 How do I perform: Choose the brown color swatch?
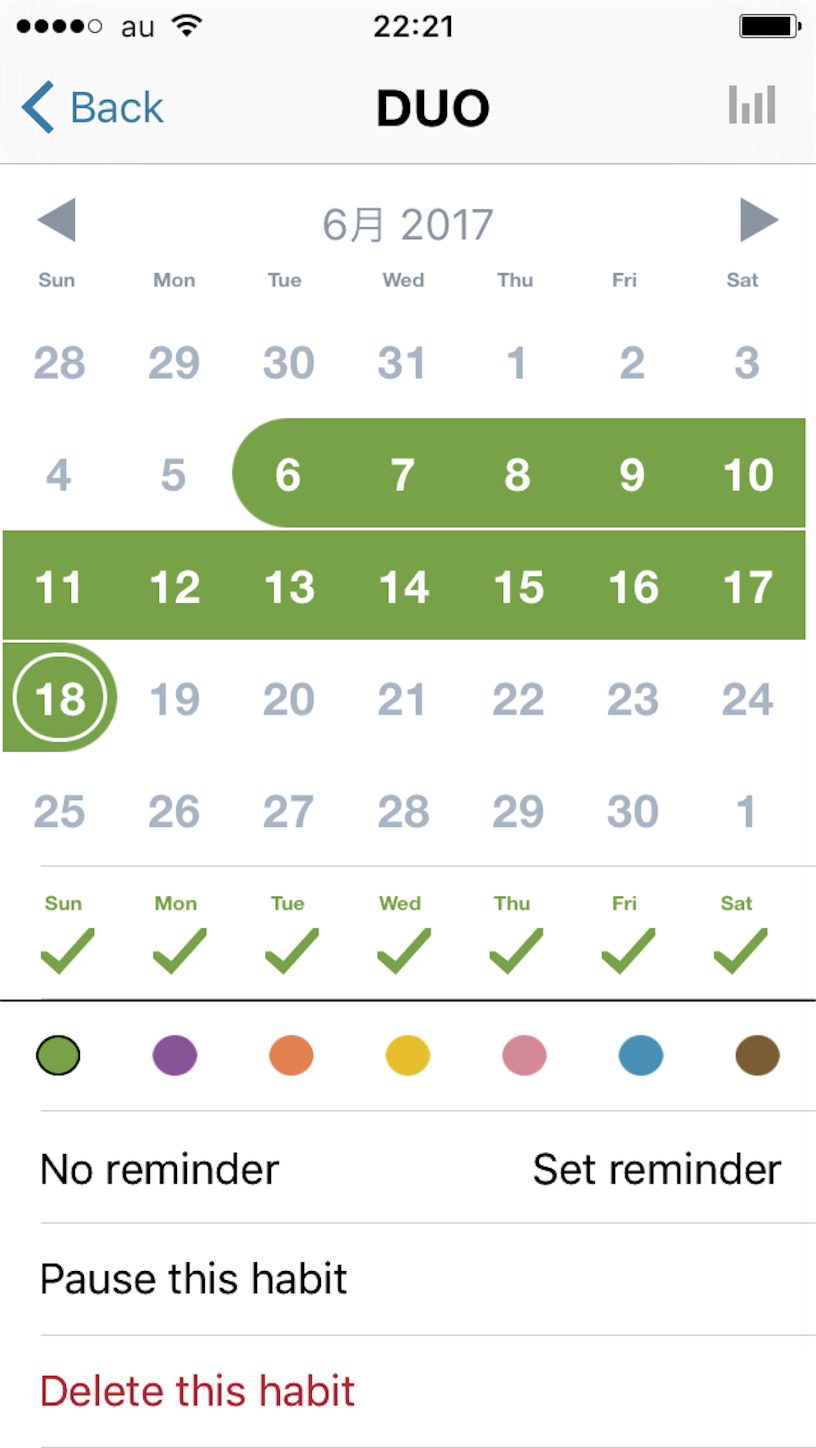tap(757, 1055)
